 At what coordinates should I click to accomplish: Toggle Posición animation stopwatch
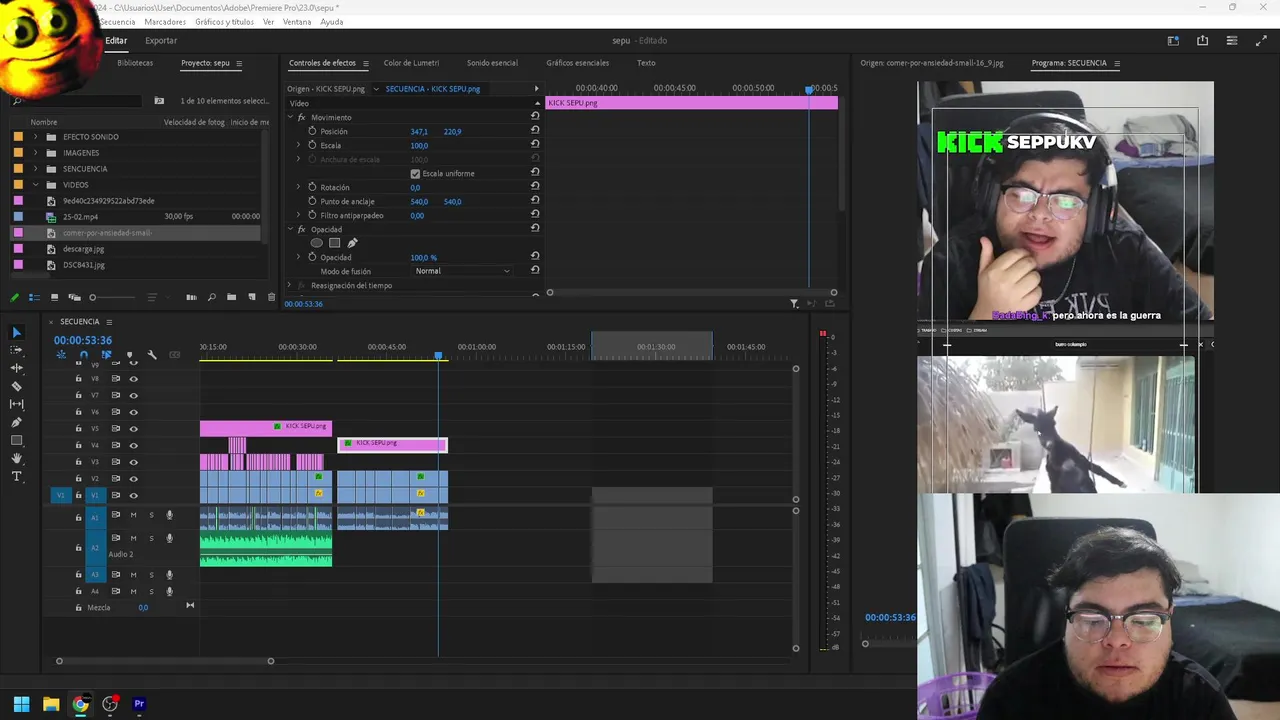(312, 131)
